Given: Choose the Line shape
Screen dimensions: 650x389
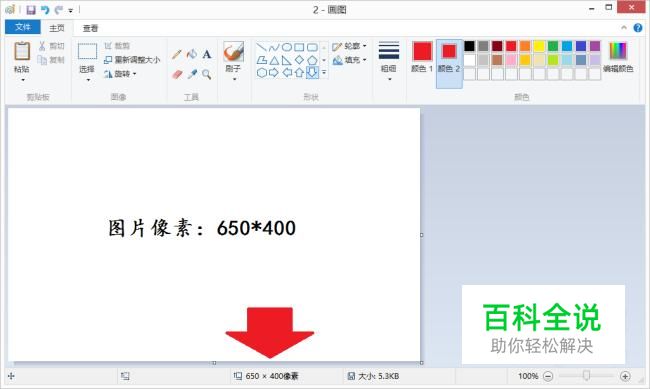Looking at the screenshot, I should tap(261, 47).
